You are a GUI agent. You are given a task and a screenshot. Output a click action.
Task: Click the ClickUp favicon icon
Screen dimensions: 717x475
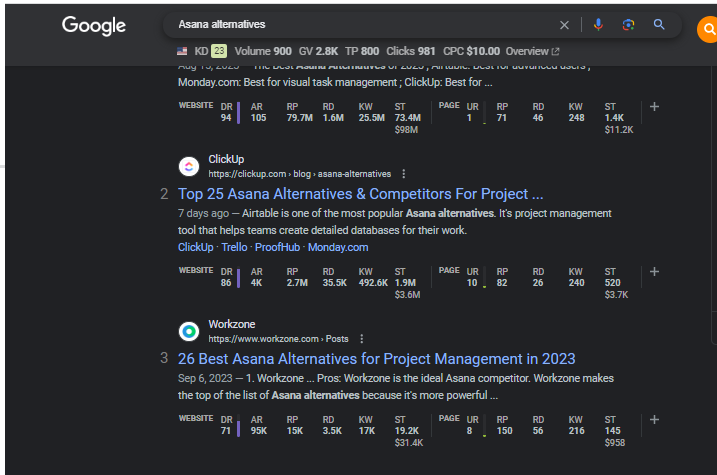pos(189,166)
